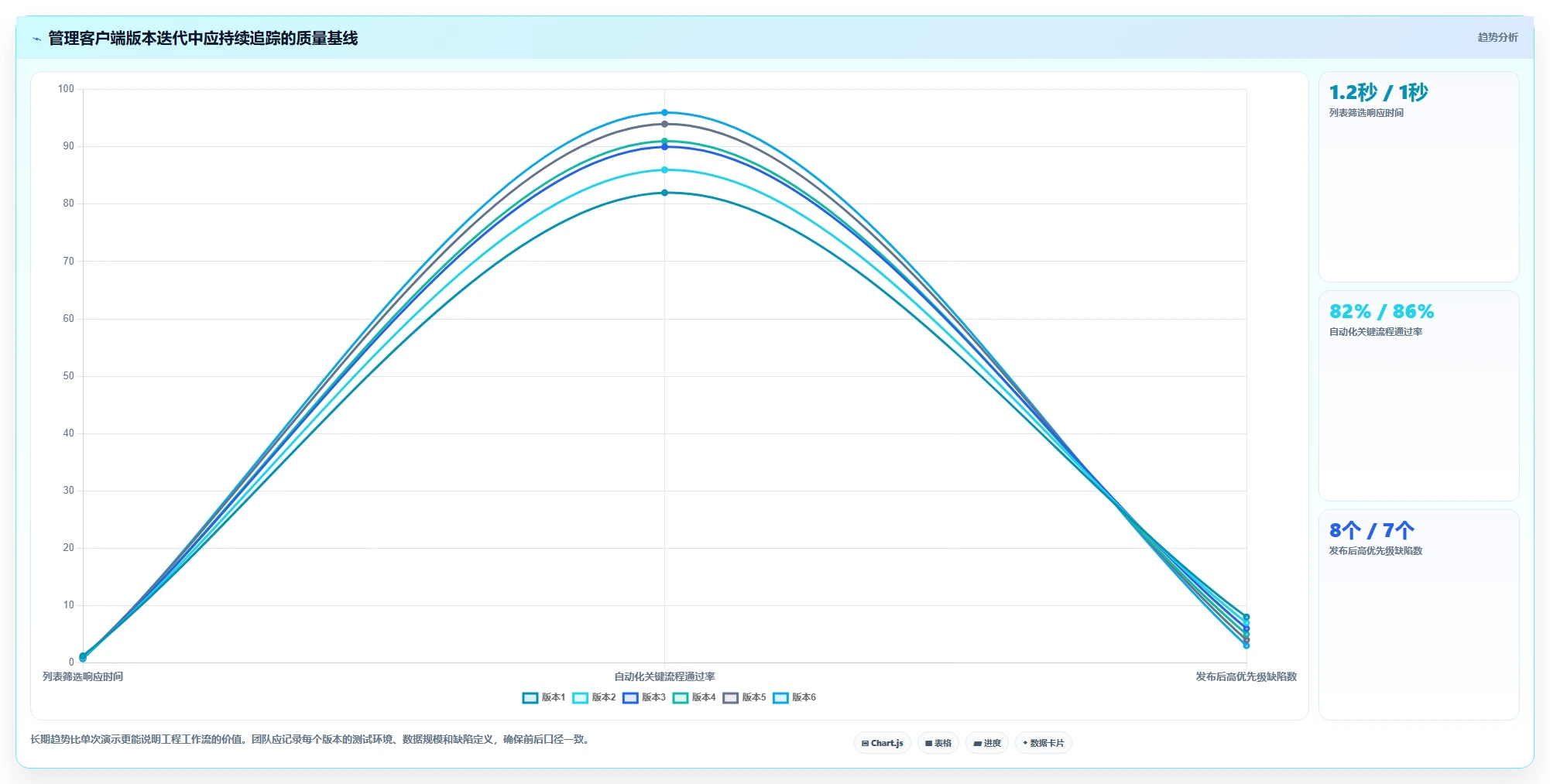The width and height of the screenshot is (1550, 784).
Task: Click the 自动化关键流程通过率 x-axis label
Action: coord(664,676)
